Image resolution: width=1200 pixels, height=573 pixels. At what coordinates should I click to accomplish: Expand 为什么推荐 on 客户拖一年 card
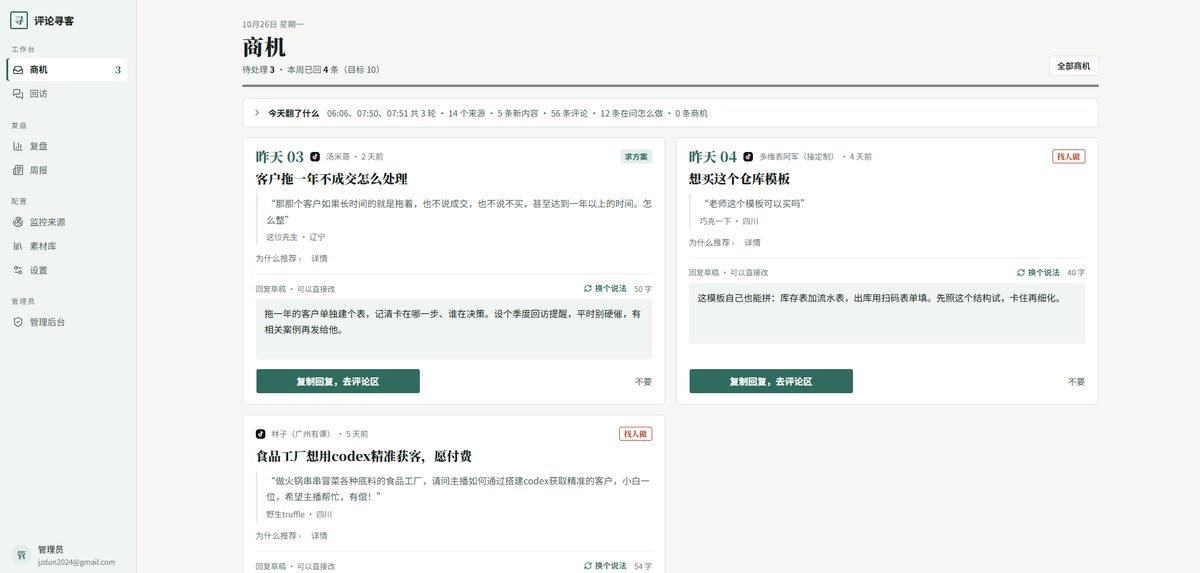point(278,258)
